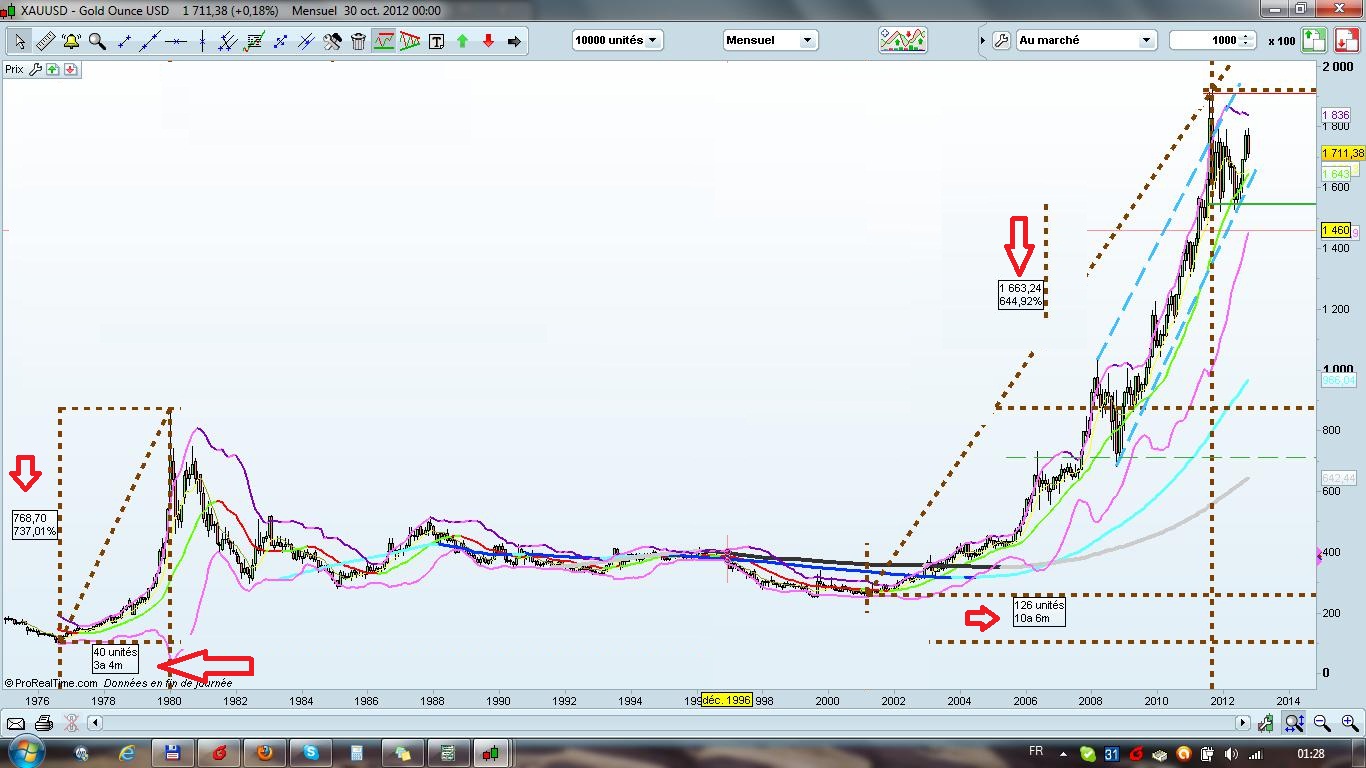Toggle the triangle pattern drawing tool
Image resolution: width=1366 pixels, height=768 pixels.
410,41
